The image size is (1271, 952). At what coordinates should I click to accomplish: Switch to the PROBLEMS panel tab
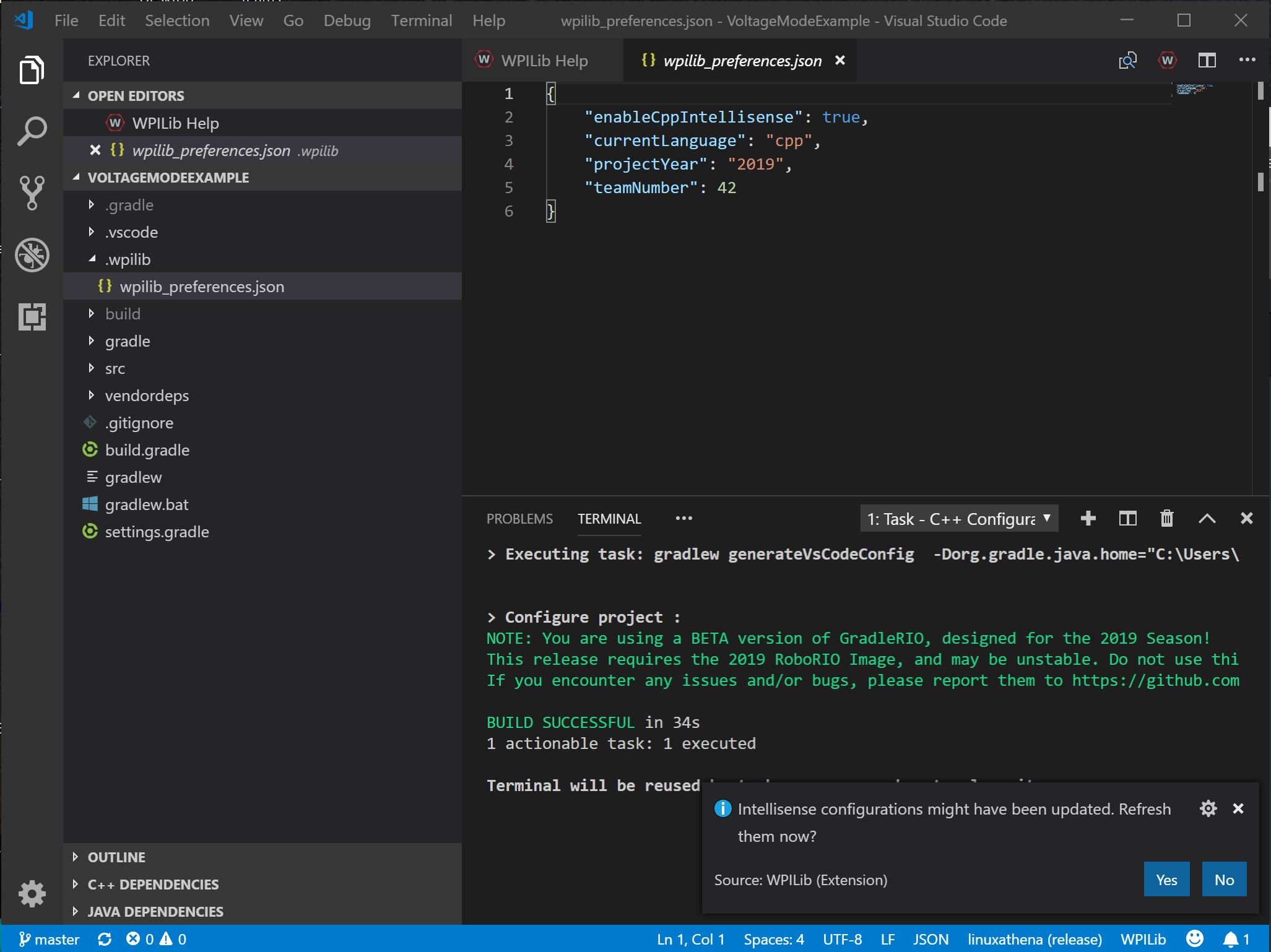pyautogui.click(x=519, y=519)
